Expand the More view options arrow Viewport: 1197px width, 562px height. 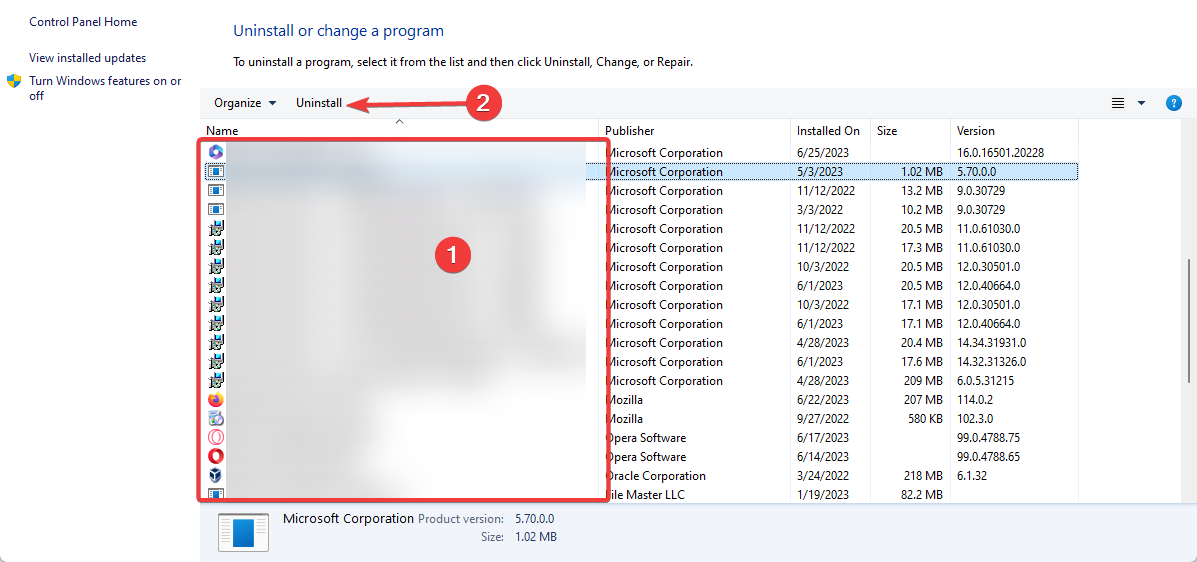1141,103
